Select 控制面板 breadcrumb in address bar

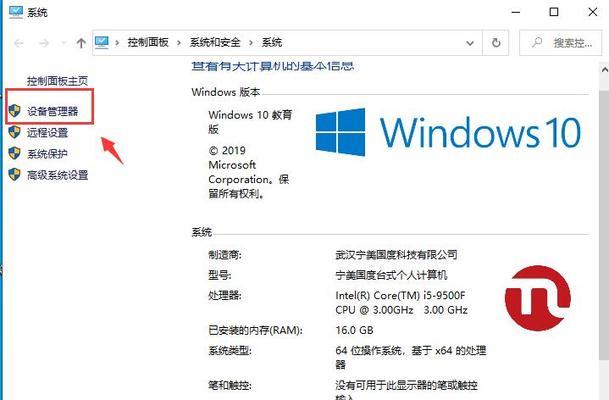[148, 42]
